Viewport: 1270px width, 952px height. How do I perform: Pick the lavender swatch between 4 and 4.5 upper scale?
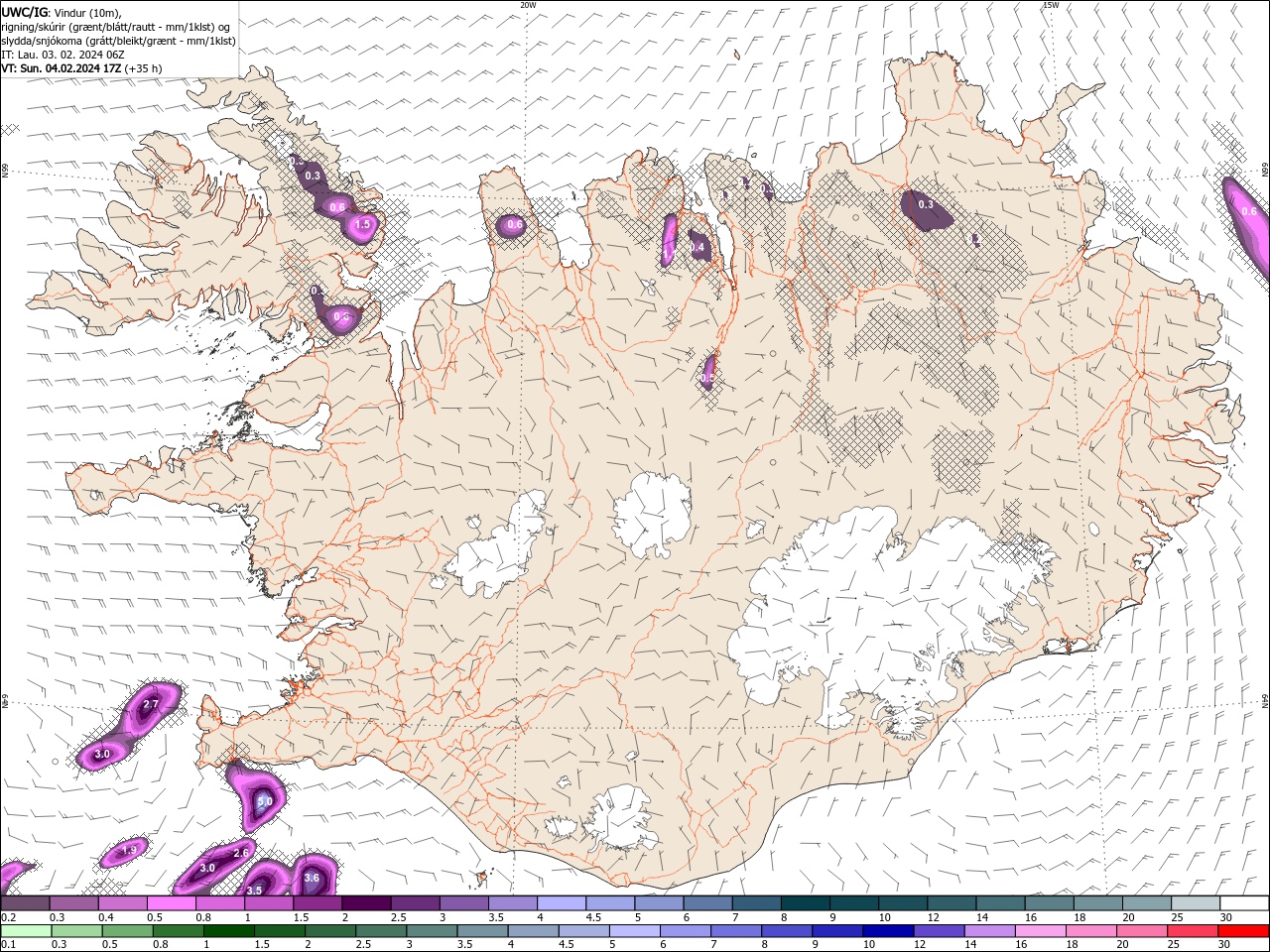(560, 903)
